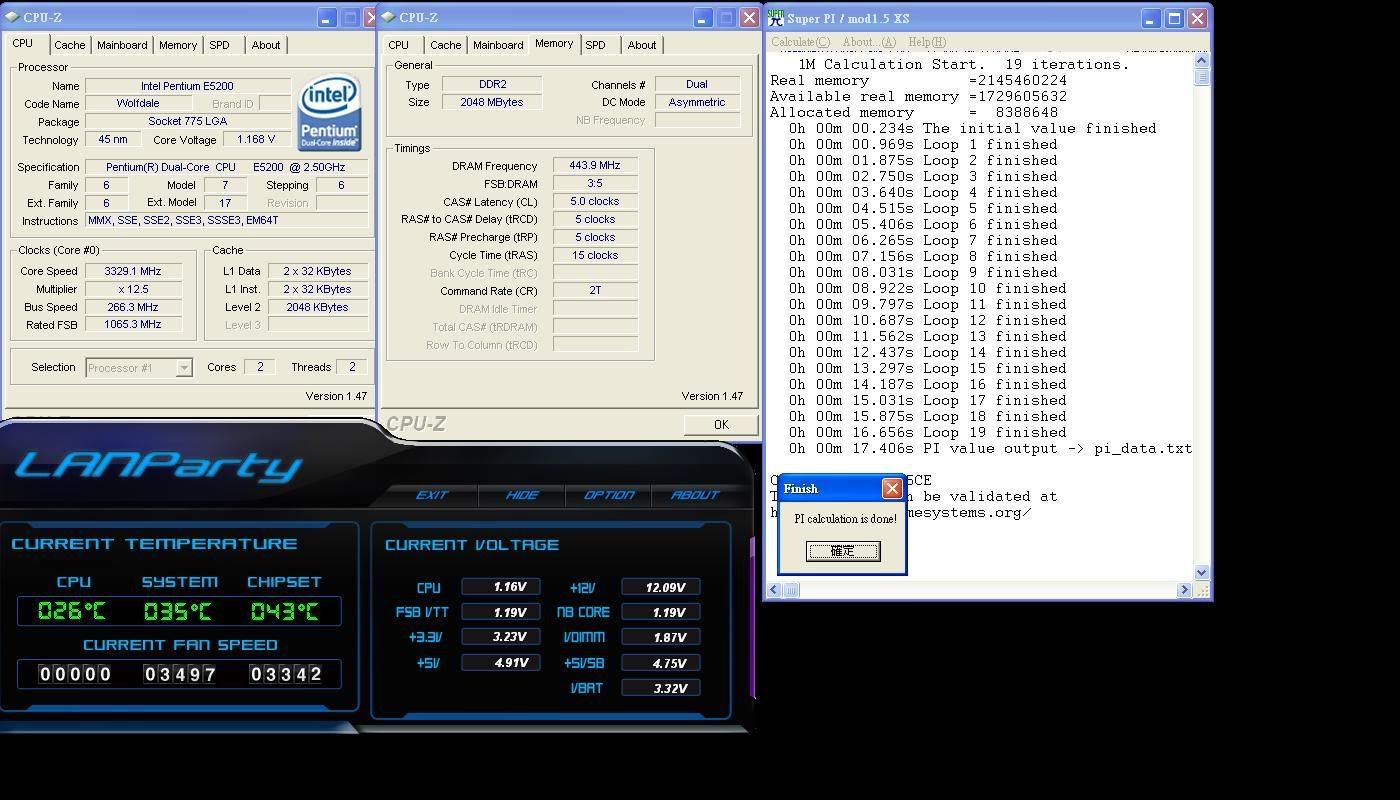Open the Processor #1 selection dropdown
Screen dimensions: 1400x800
[184, 368]
